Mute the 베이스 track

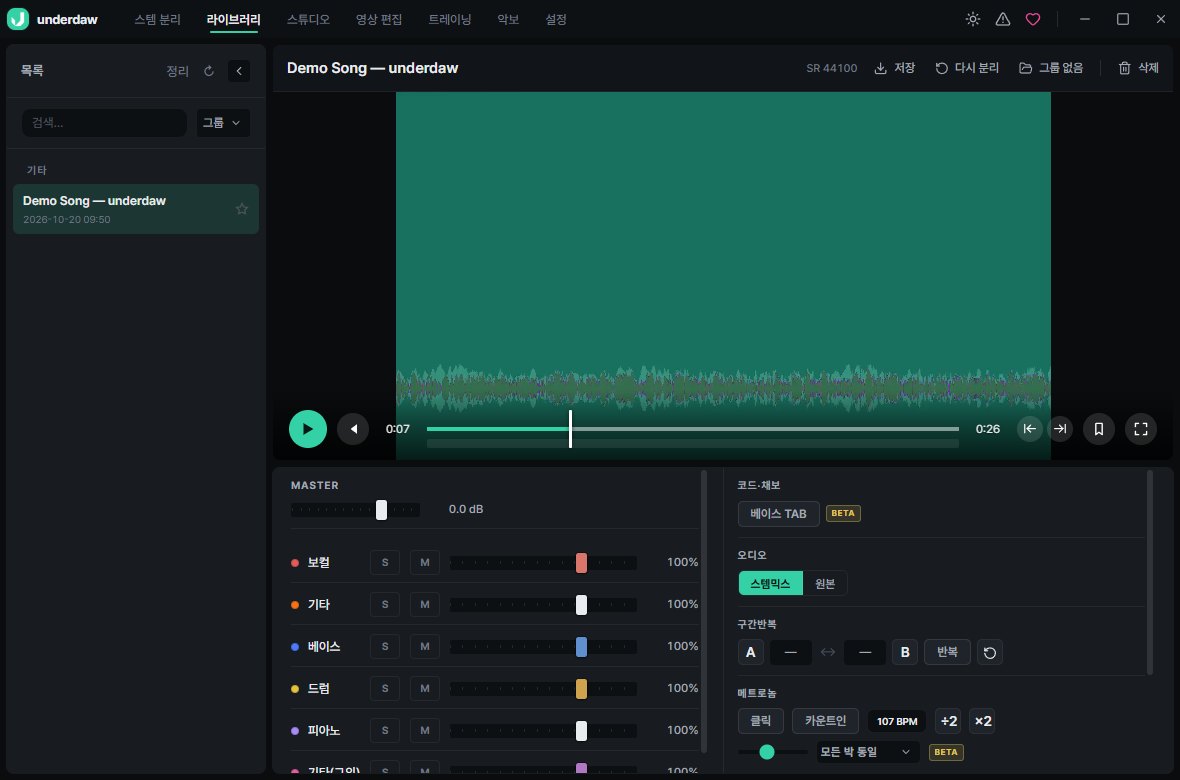[x=424, y=647]
